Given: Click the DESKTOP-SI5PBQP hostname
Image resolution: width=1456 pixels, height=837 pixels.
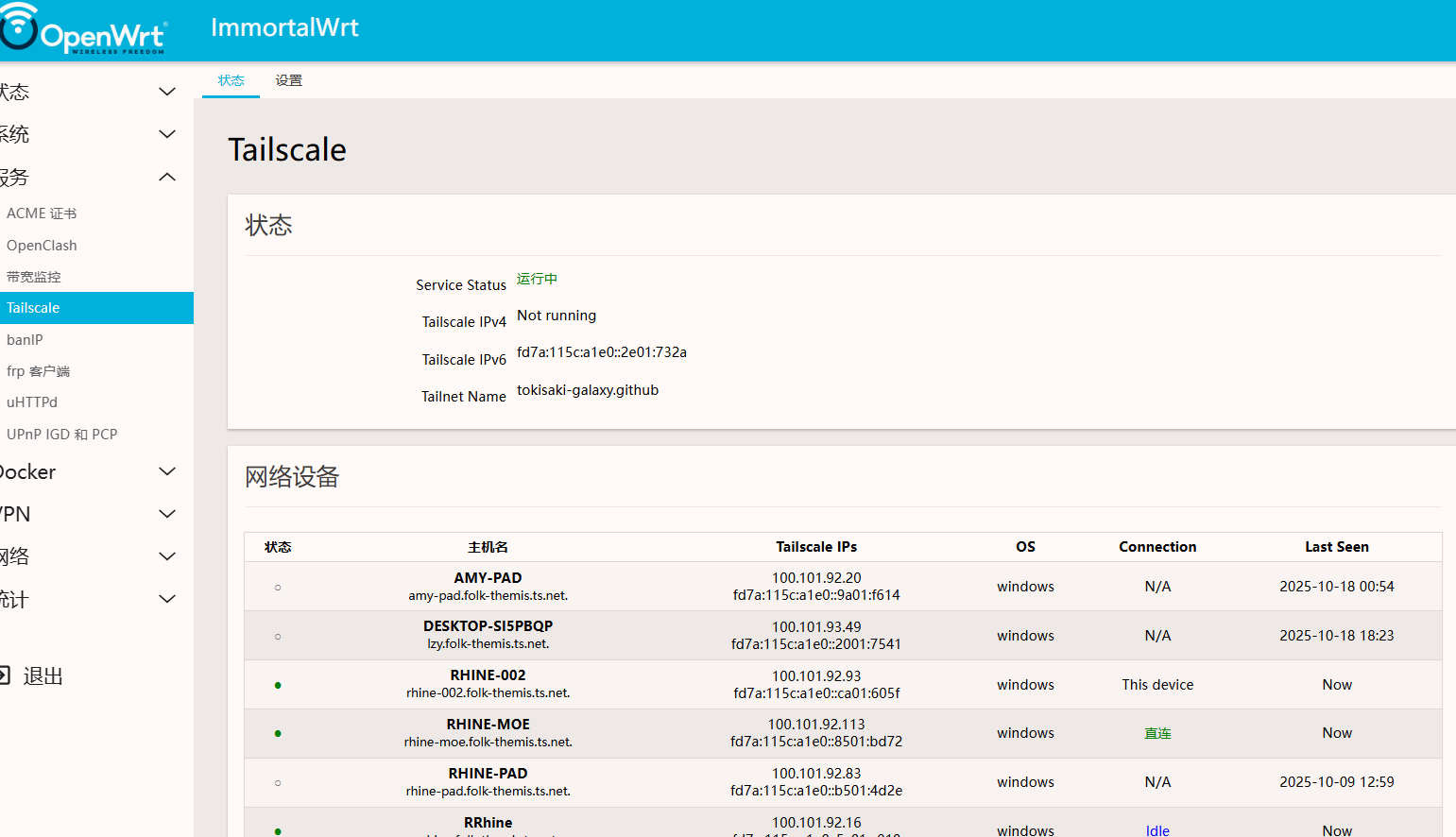Looking at the screenshot, I should pyautogui.click(x=488, y=626).
